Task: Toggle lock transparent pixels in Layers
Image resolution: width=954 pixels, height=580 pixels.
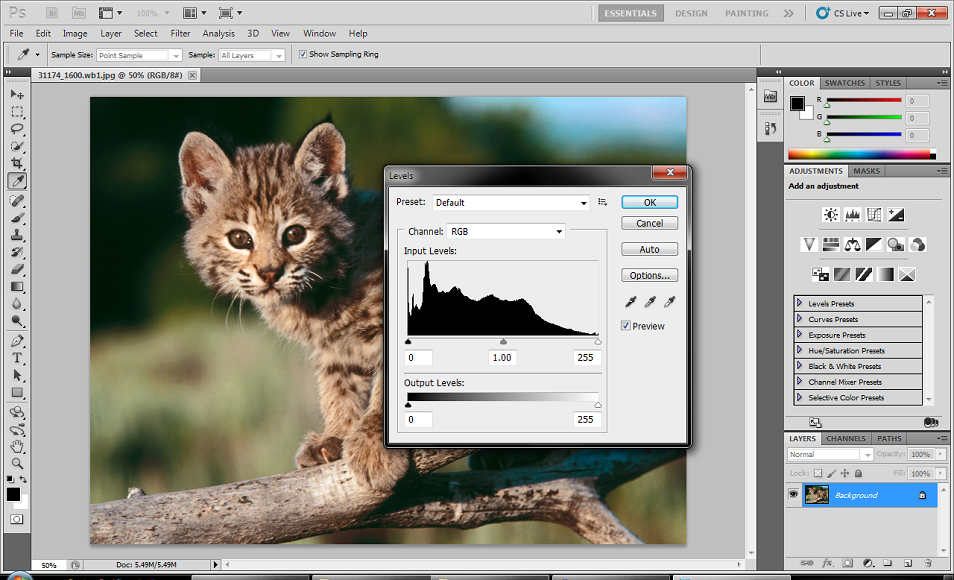Action: tap(818, 473)
